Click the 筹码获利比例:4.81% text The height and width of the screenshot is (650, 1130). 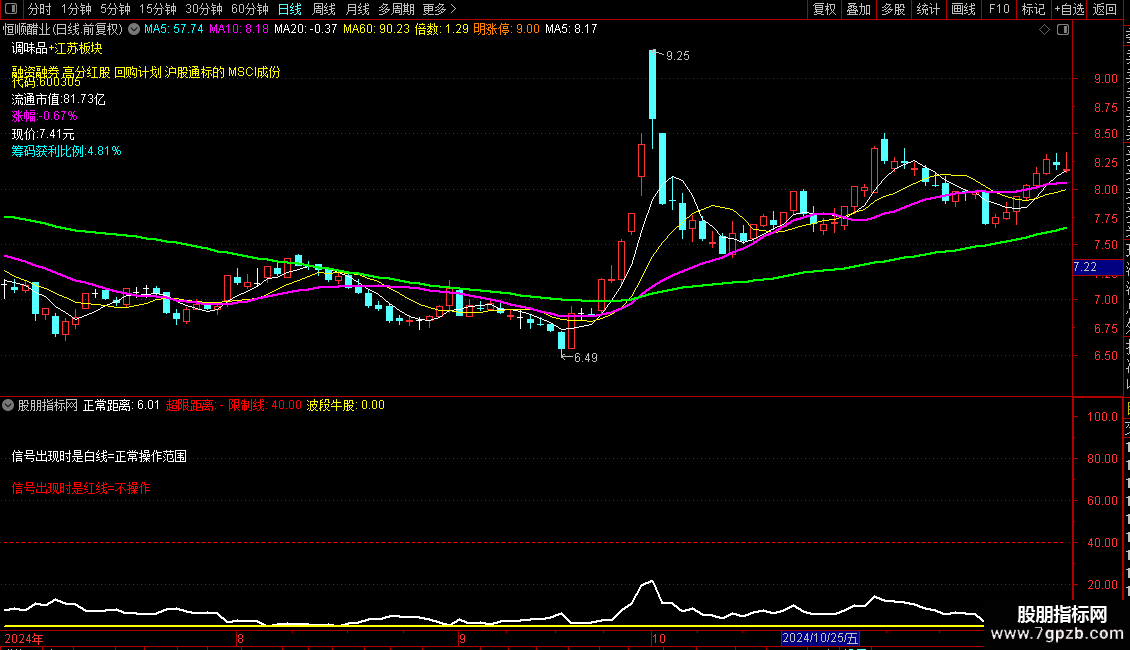point(66,151)
